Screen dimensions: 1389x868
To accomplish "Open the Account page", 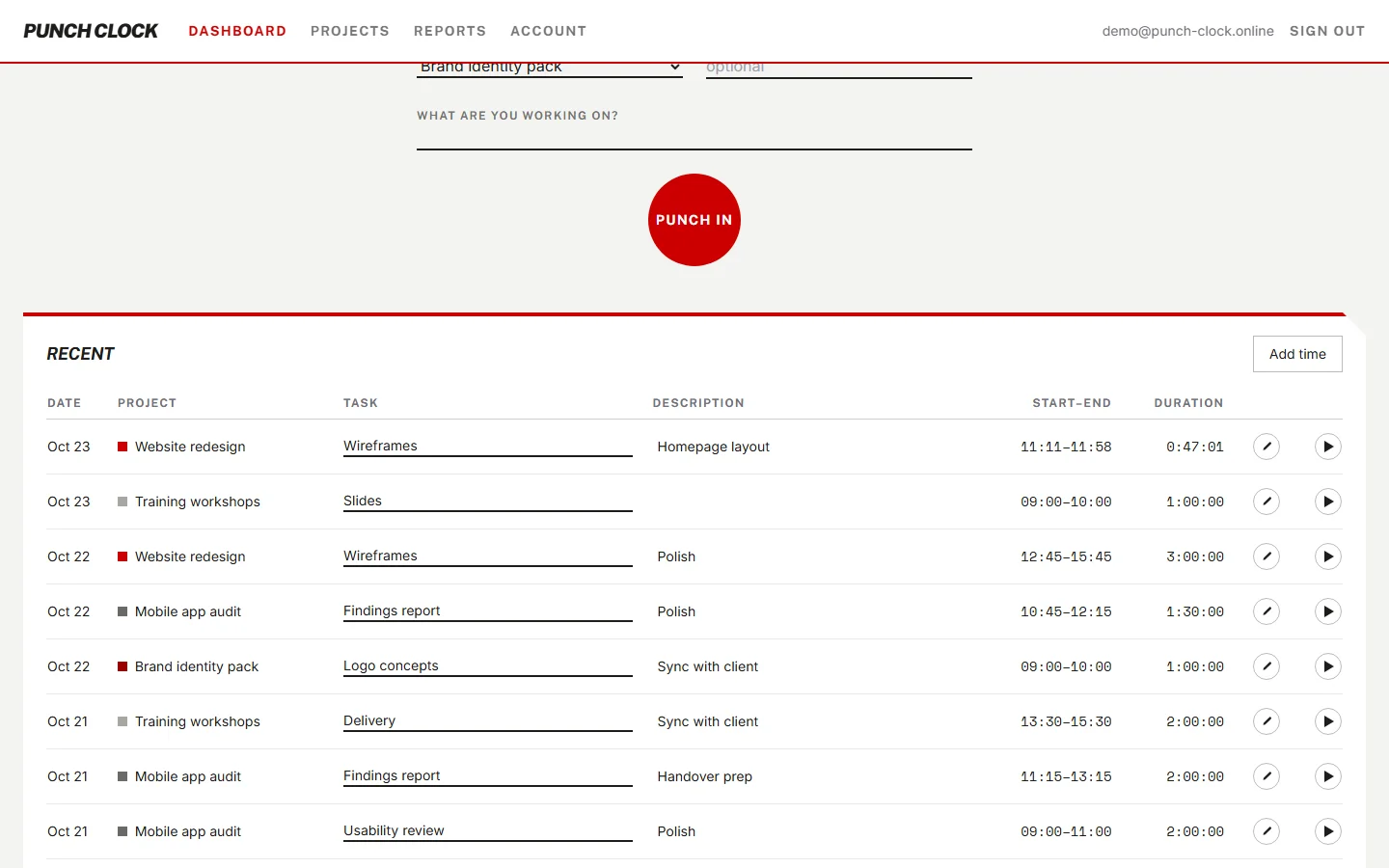I will pyautogui.click(x=548, y=31).
